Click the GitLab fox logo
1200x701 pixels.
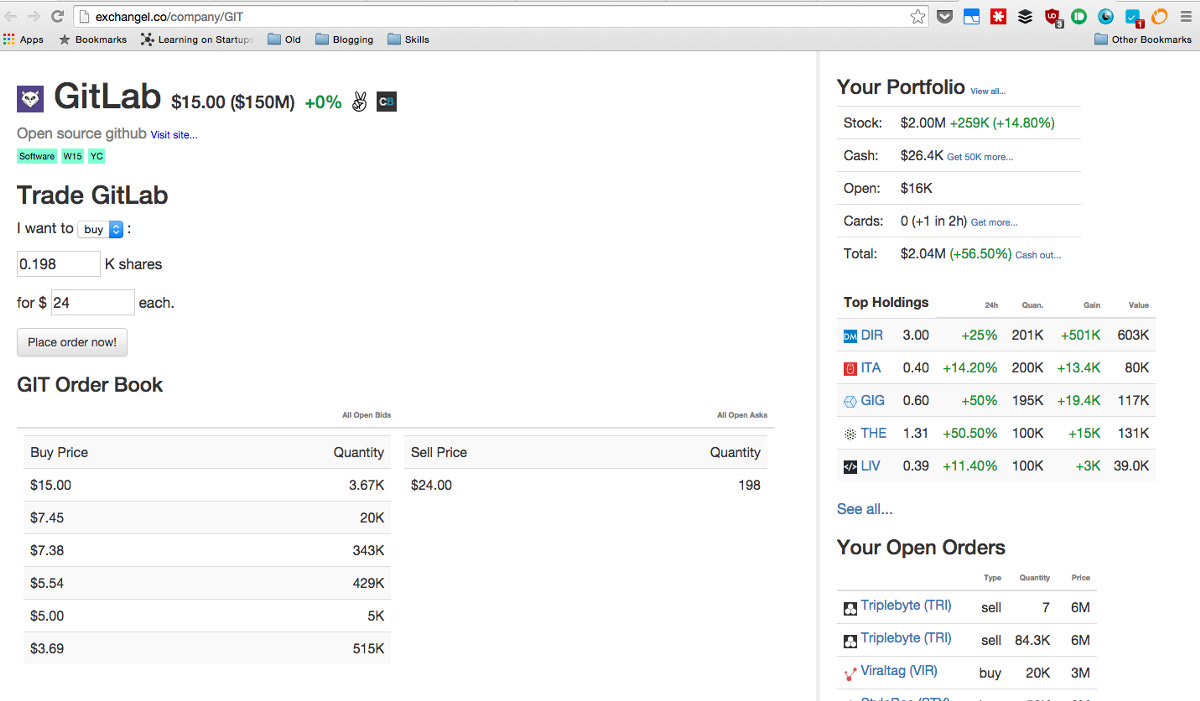click(30, 99)
